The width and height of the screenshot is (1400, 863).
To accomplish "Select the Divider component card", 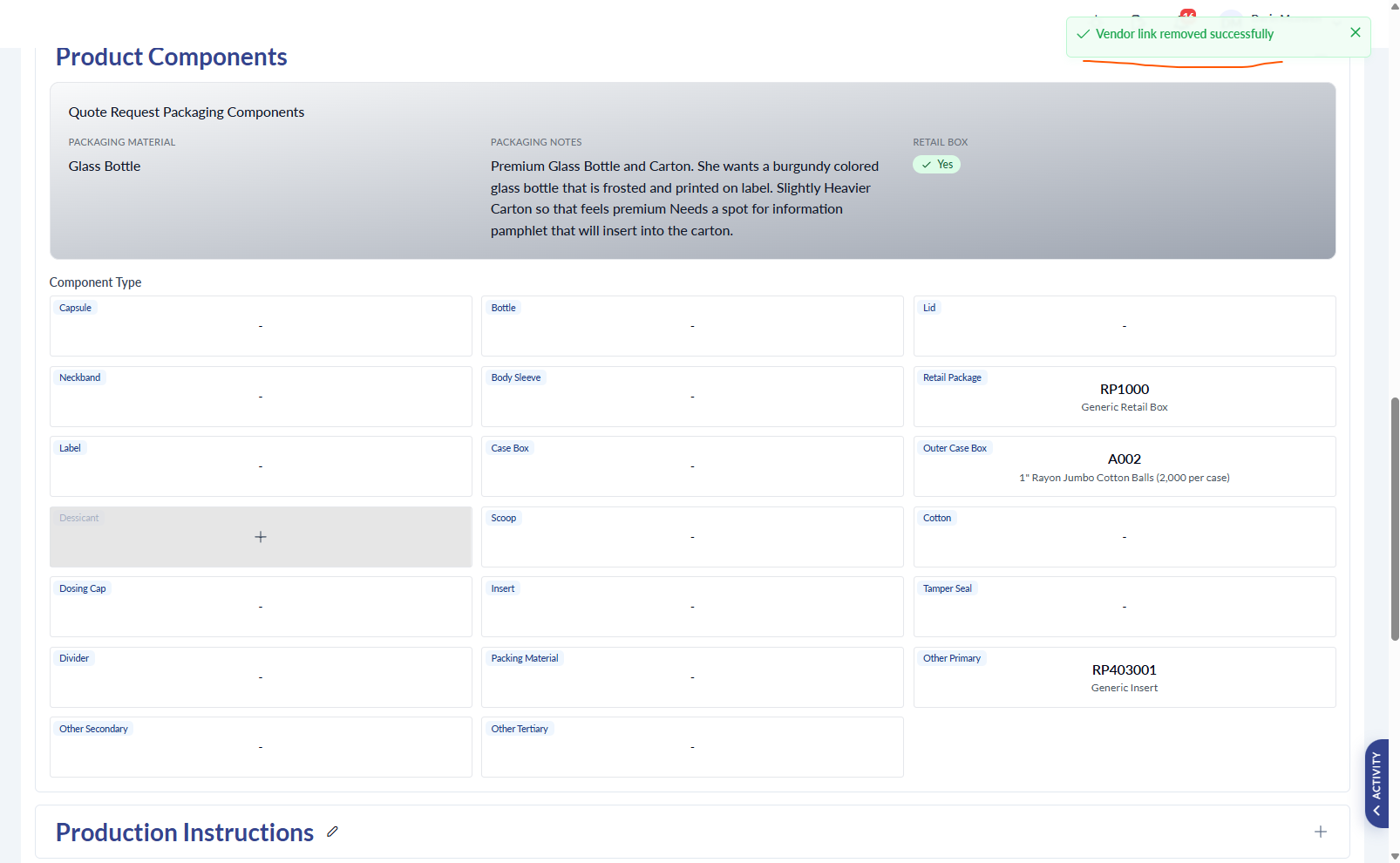I will [261, 677].
